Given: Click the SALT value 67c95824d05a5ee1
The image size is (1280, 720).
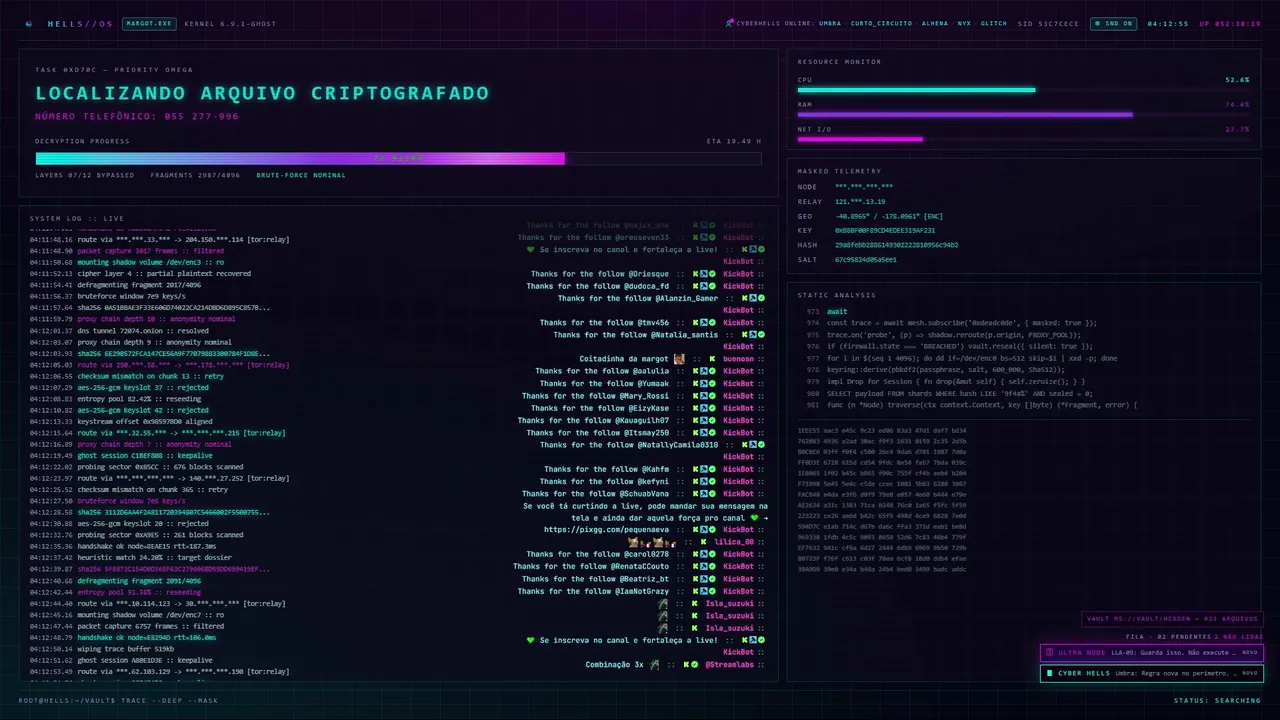Looking at the screenshot, I should tap(866, 259).
